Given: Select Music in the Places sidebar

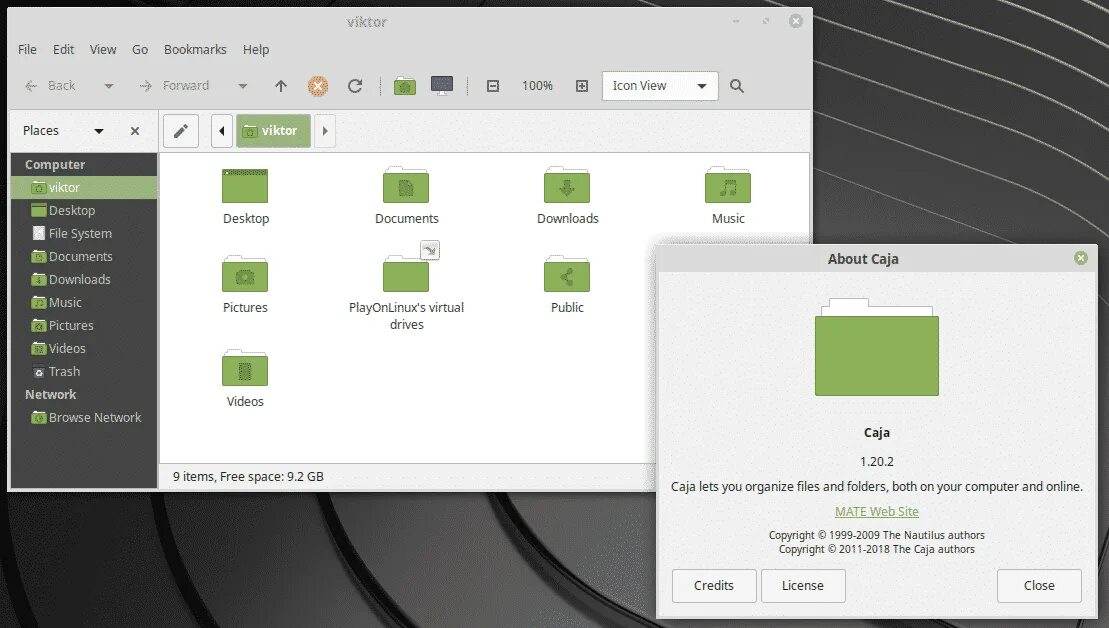Looking at the screenshot, I should point(84,302).
